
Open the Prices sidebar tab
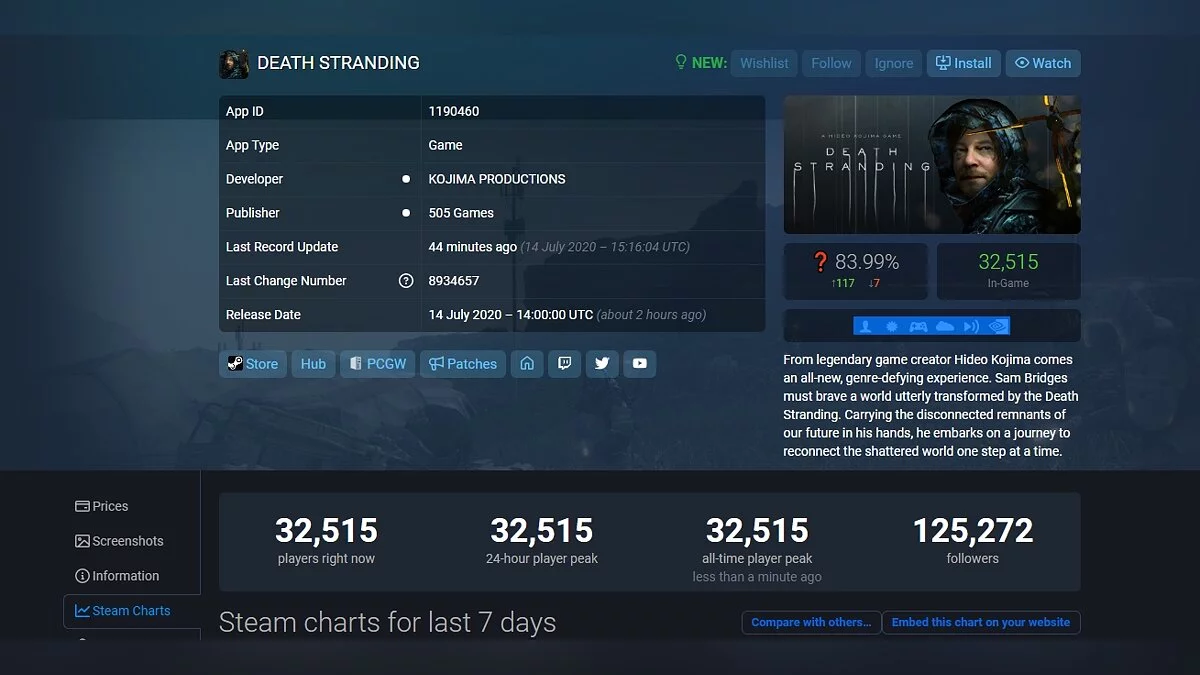pyautogui.click(x=101, y=506)
